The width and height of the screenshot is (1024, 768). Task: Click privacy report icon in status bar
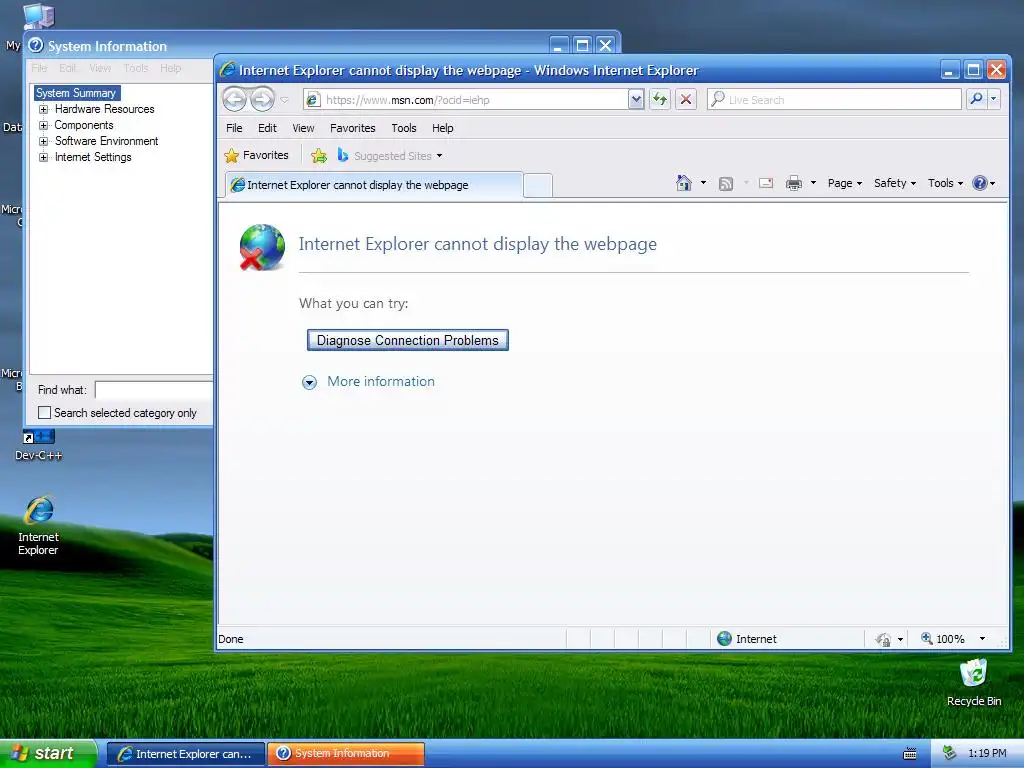883,639
